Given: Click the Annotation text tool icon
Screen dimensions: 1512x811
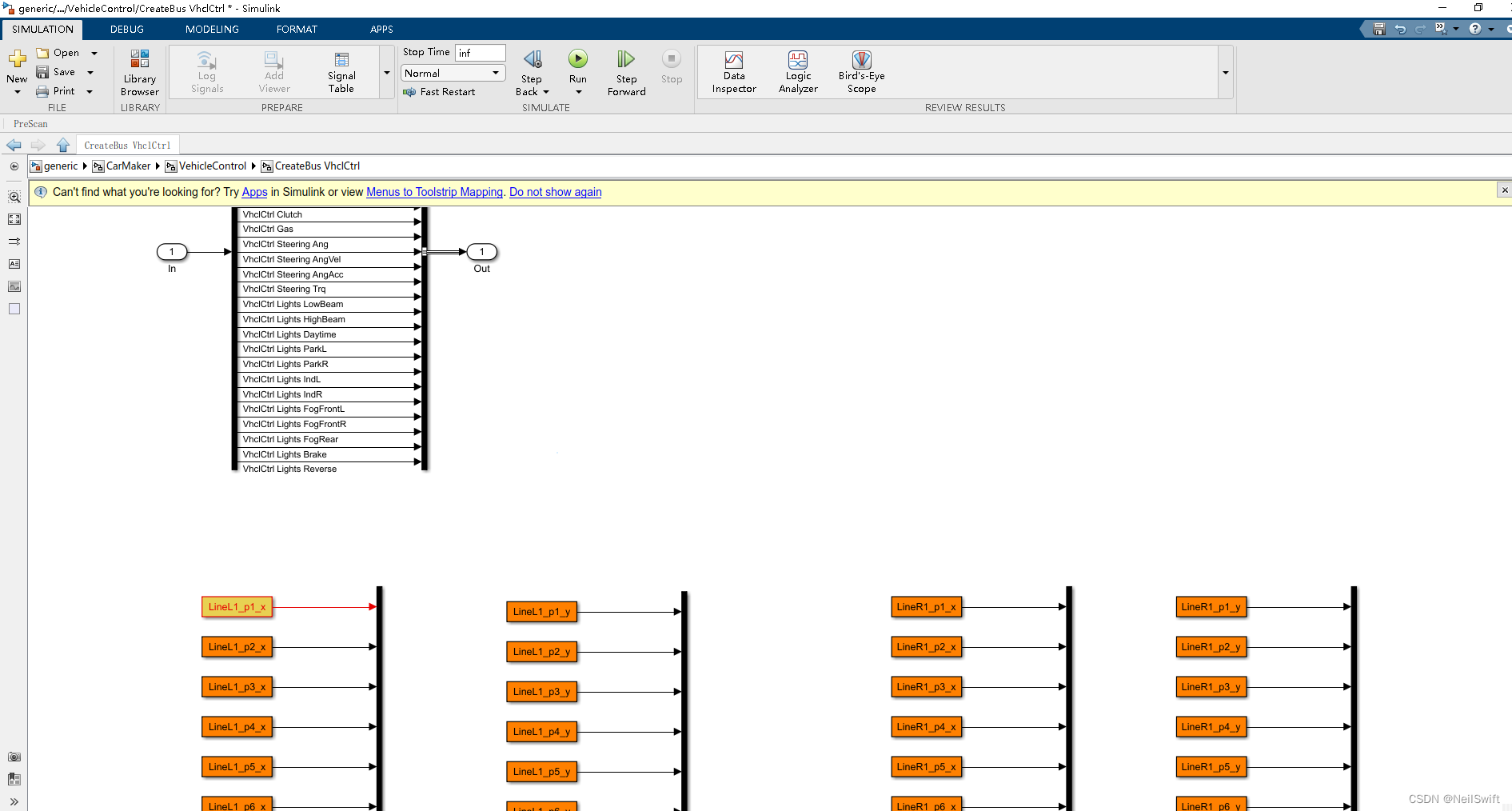Looking at the screenshot, I should click(x=14, y=264).
